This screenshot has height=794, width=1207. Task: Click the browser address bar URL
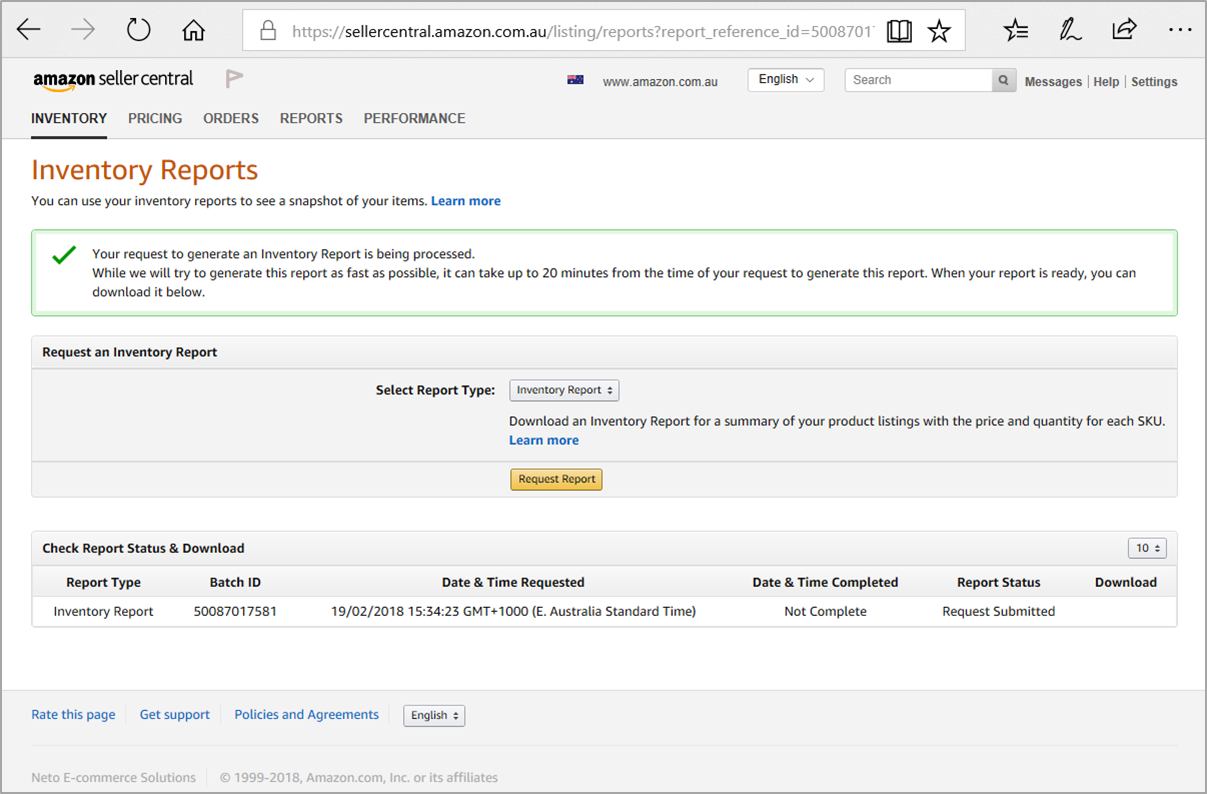(x=583, y=31)
